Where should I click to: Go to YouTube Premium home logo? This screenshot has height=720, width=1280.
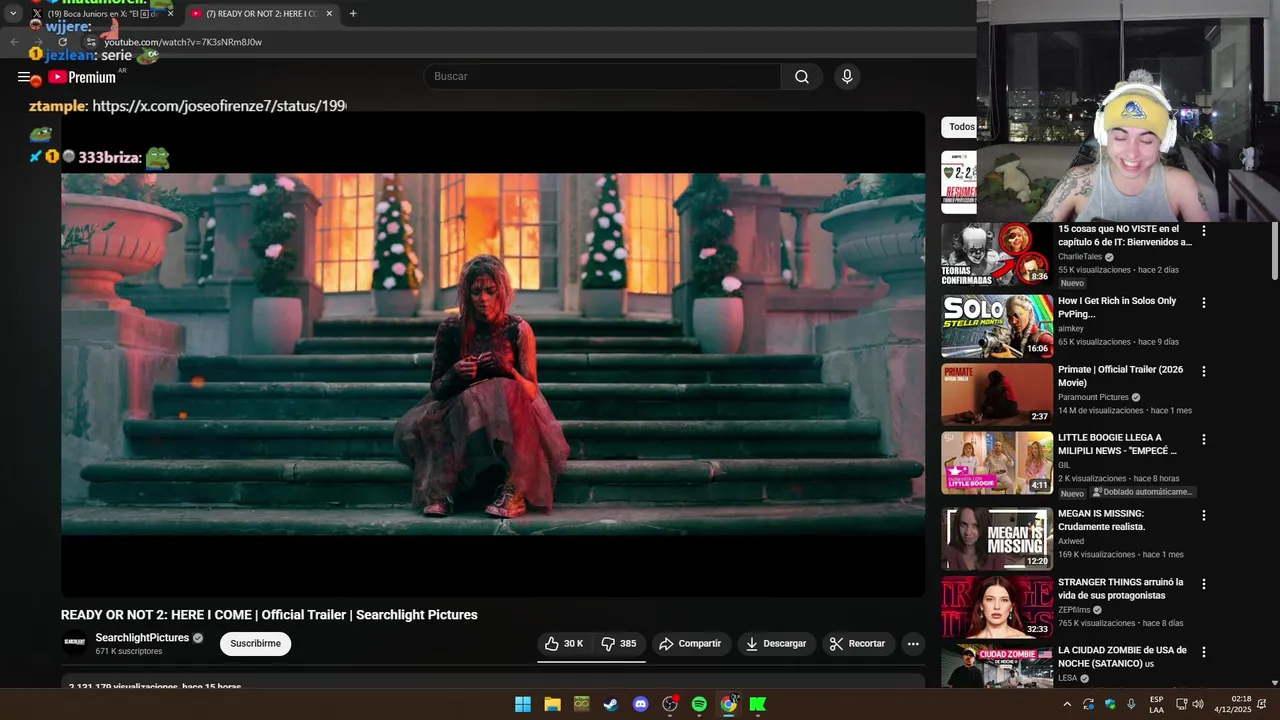(82, 77)
